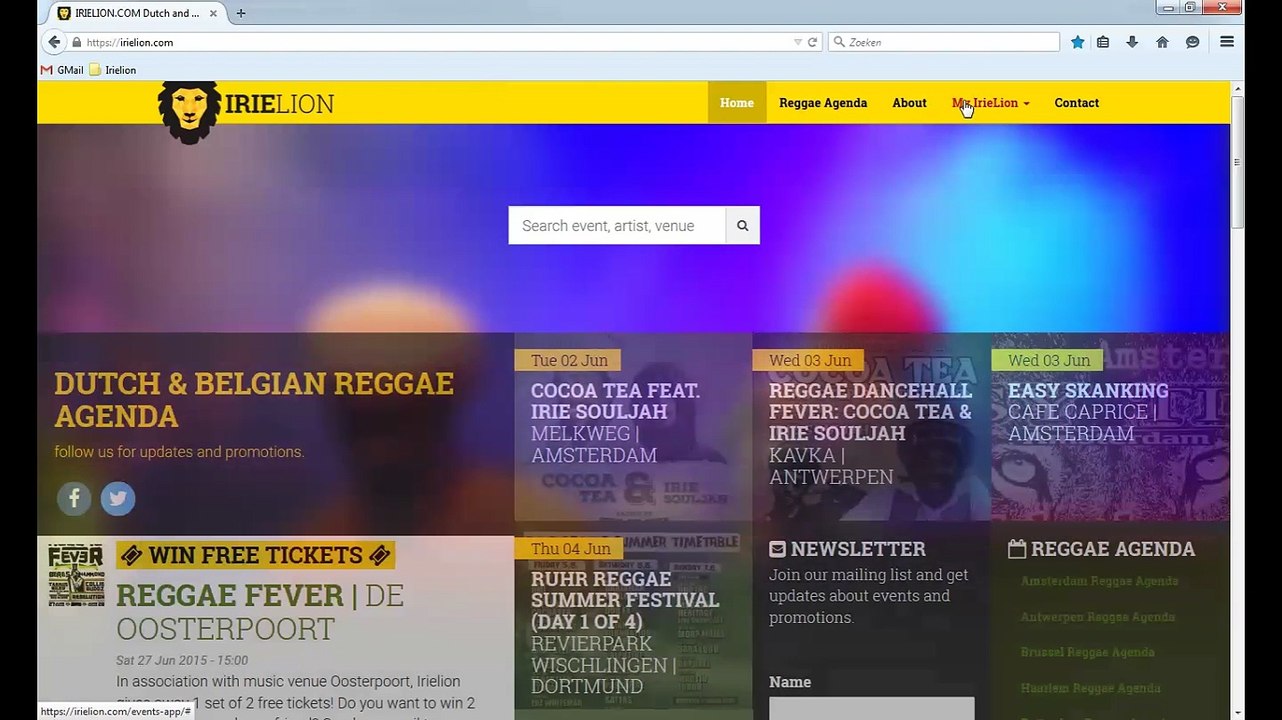The image size is (1282, 720).
Task: Click the page vertical scrollbar thumb
Action: 1237,162
